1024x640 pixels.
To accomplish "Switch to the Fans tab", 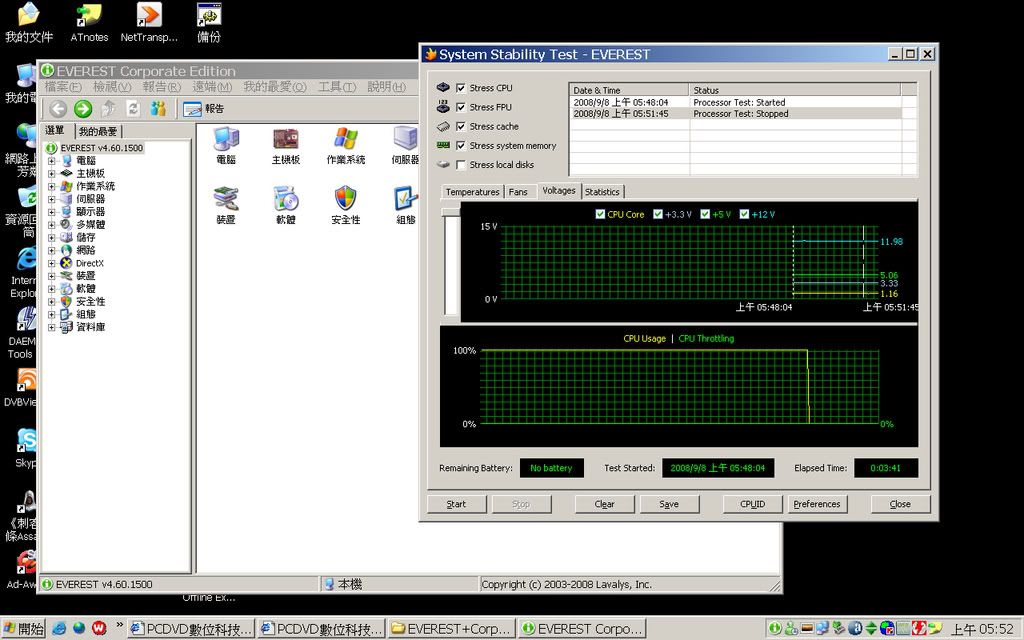I will coord(518,191).
